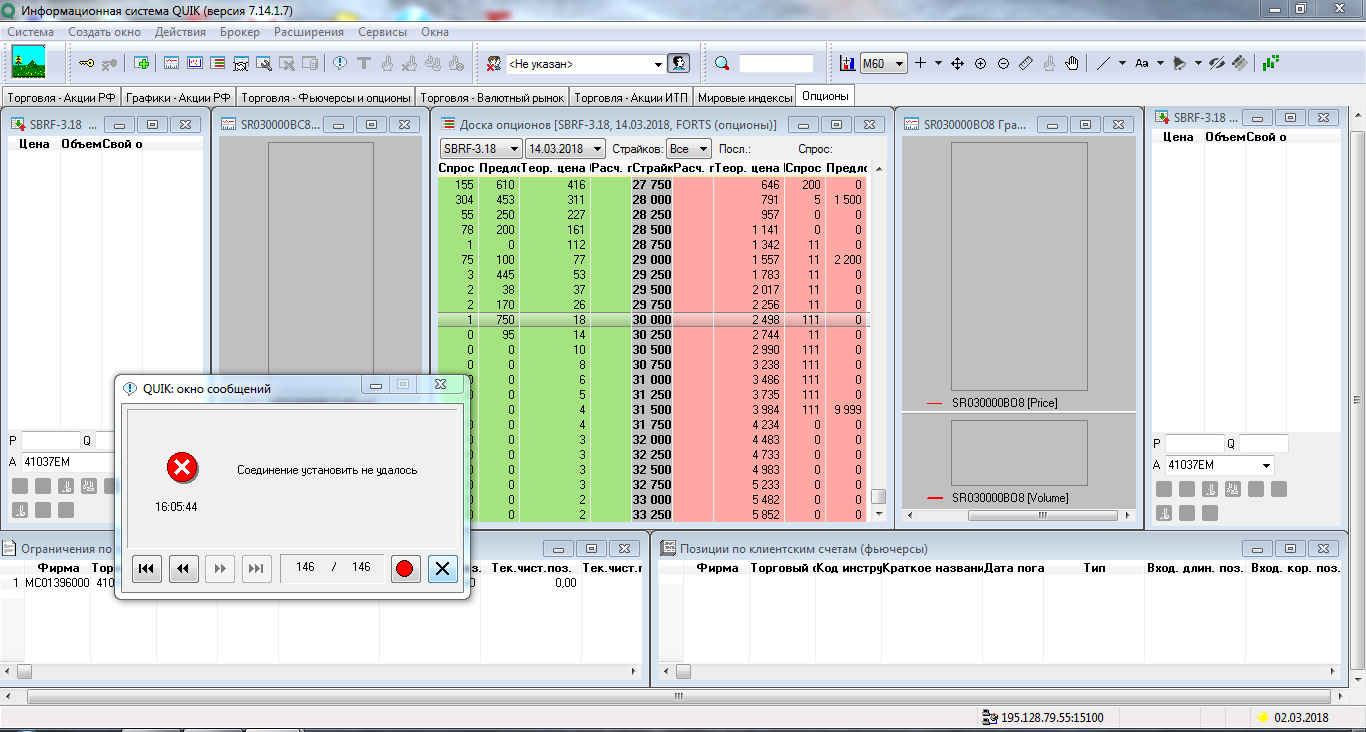Click the green plus create-window icon
The height and width of the screenshot is (732, 1366).
[142, 63]
